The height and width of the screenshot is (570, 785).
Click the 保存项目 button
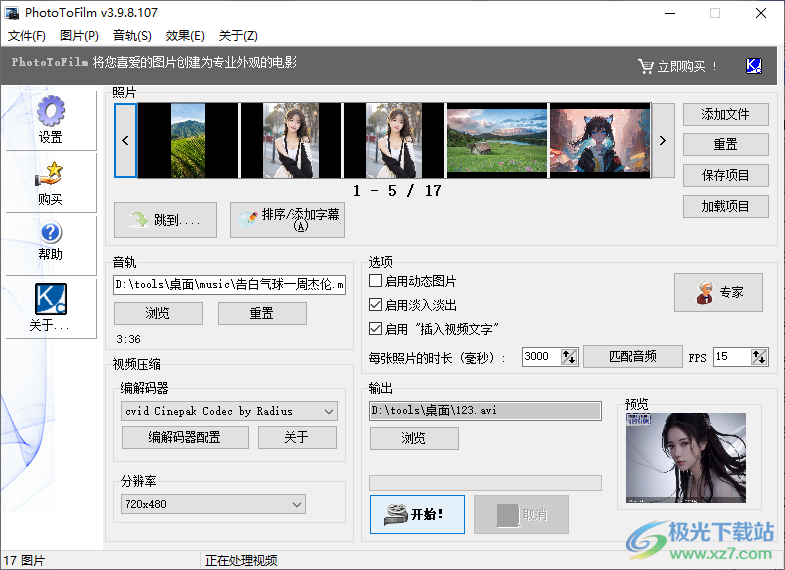click(x=725, y=176)
